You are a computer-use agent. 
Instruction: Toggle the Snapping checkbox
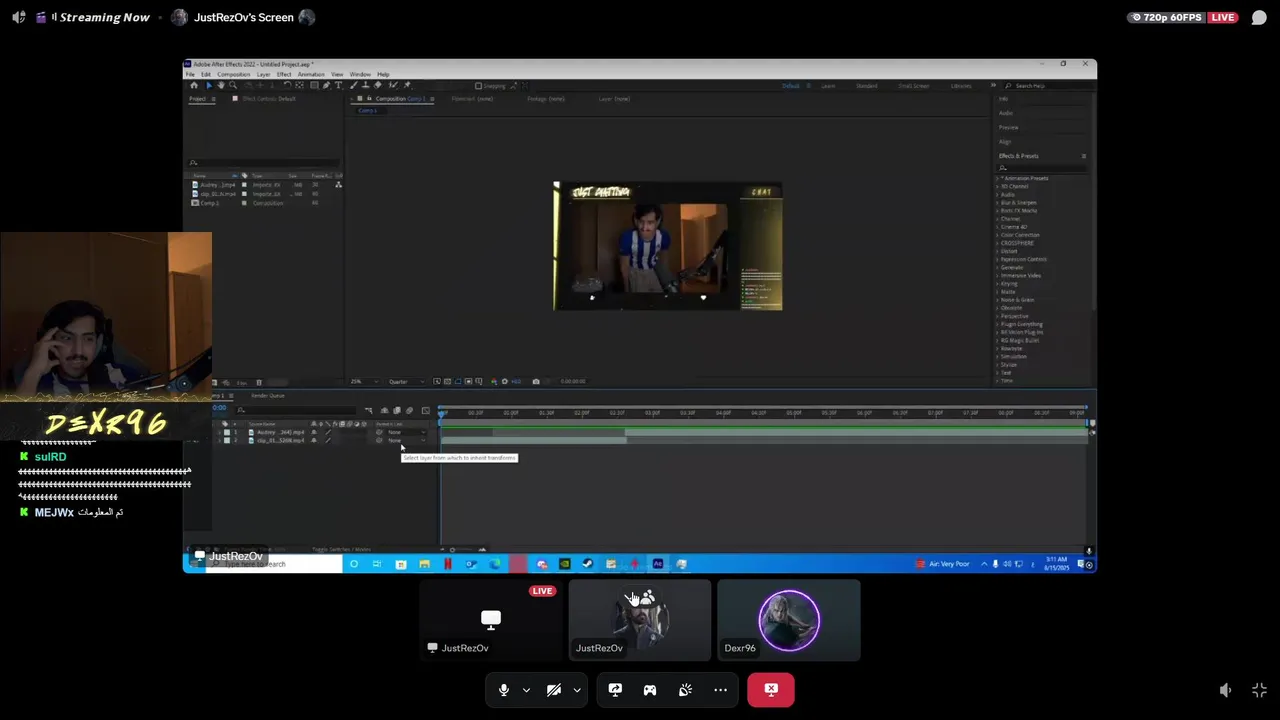(x=478, y=86)
